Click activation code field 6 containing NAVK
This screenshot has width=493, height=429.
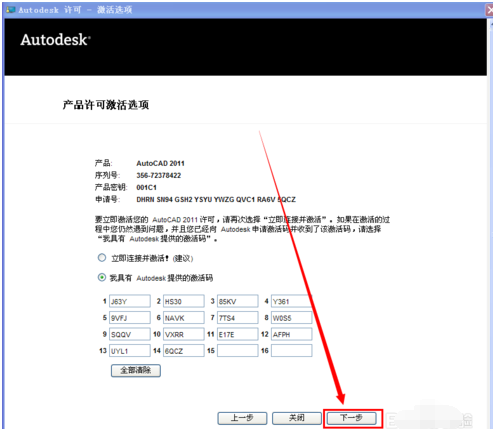point(184,318)
